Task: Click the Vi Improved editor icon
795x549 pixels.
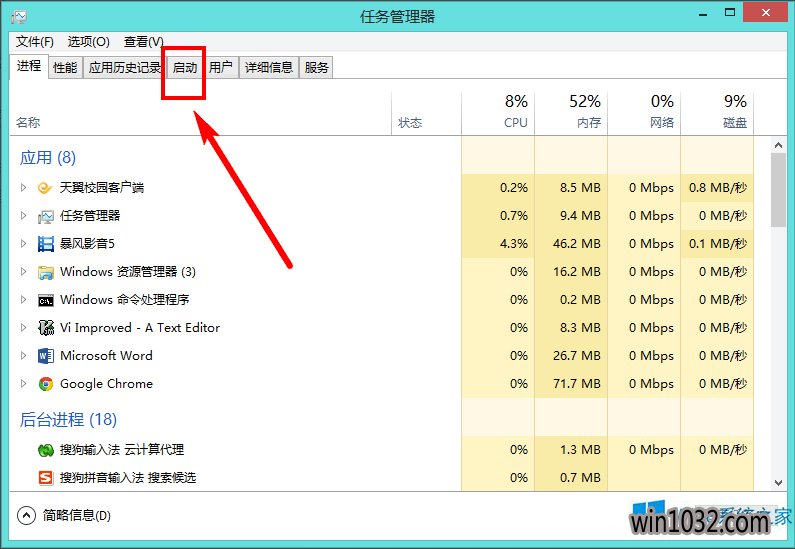Action: click(45, 327)
